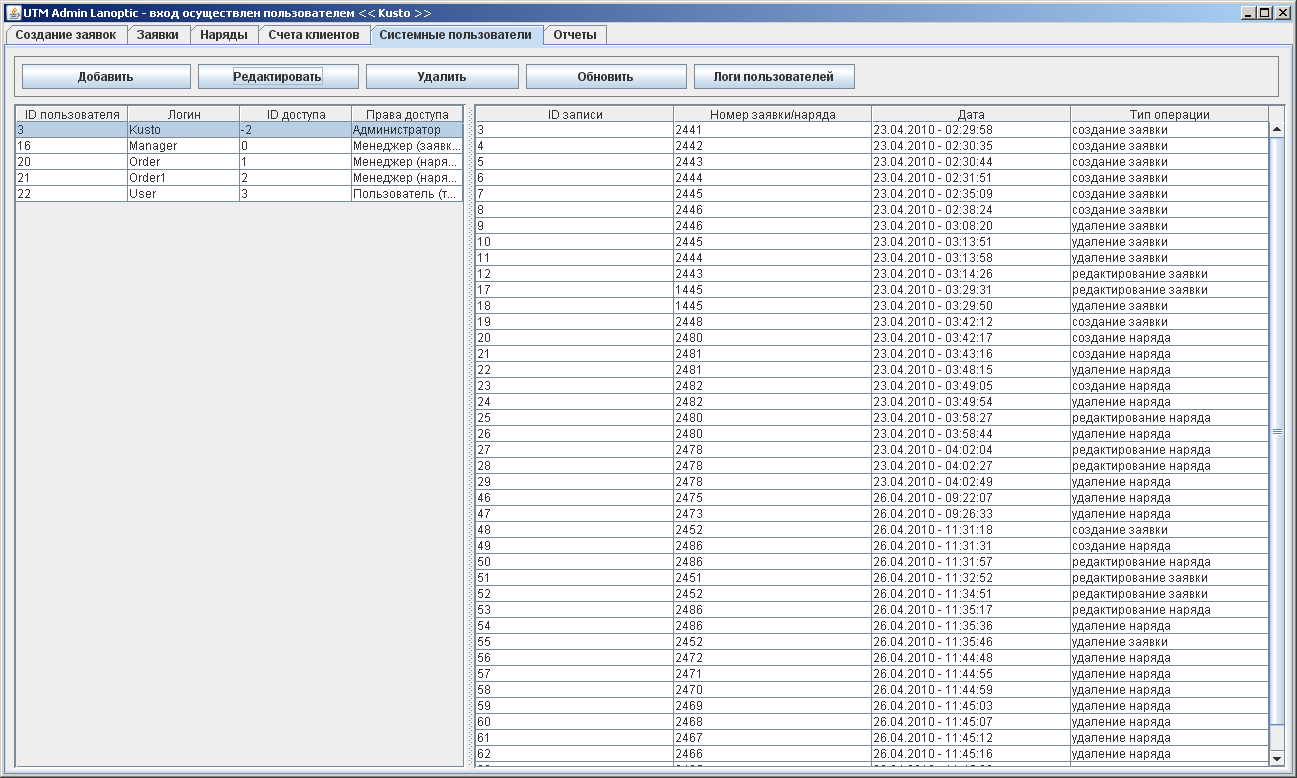Click request number cell 2441
Image resolution: width=1297 pixels, height=778 pixels.
[x=773, y=130]
